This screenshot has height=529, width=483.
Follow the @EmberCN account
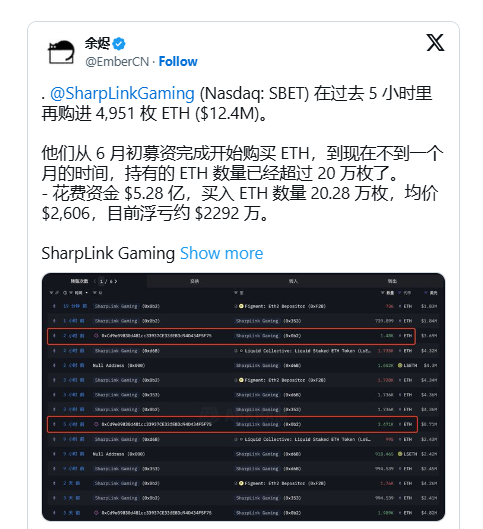(178, 62)
